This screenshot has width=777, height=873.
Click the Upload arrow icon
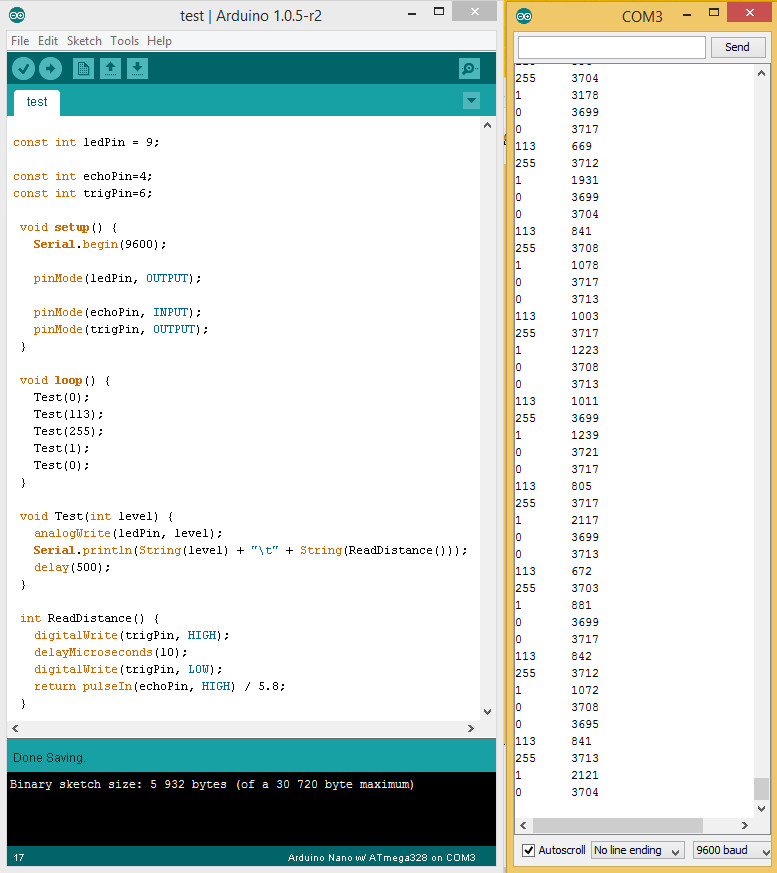(x=50, y=69)
